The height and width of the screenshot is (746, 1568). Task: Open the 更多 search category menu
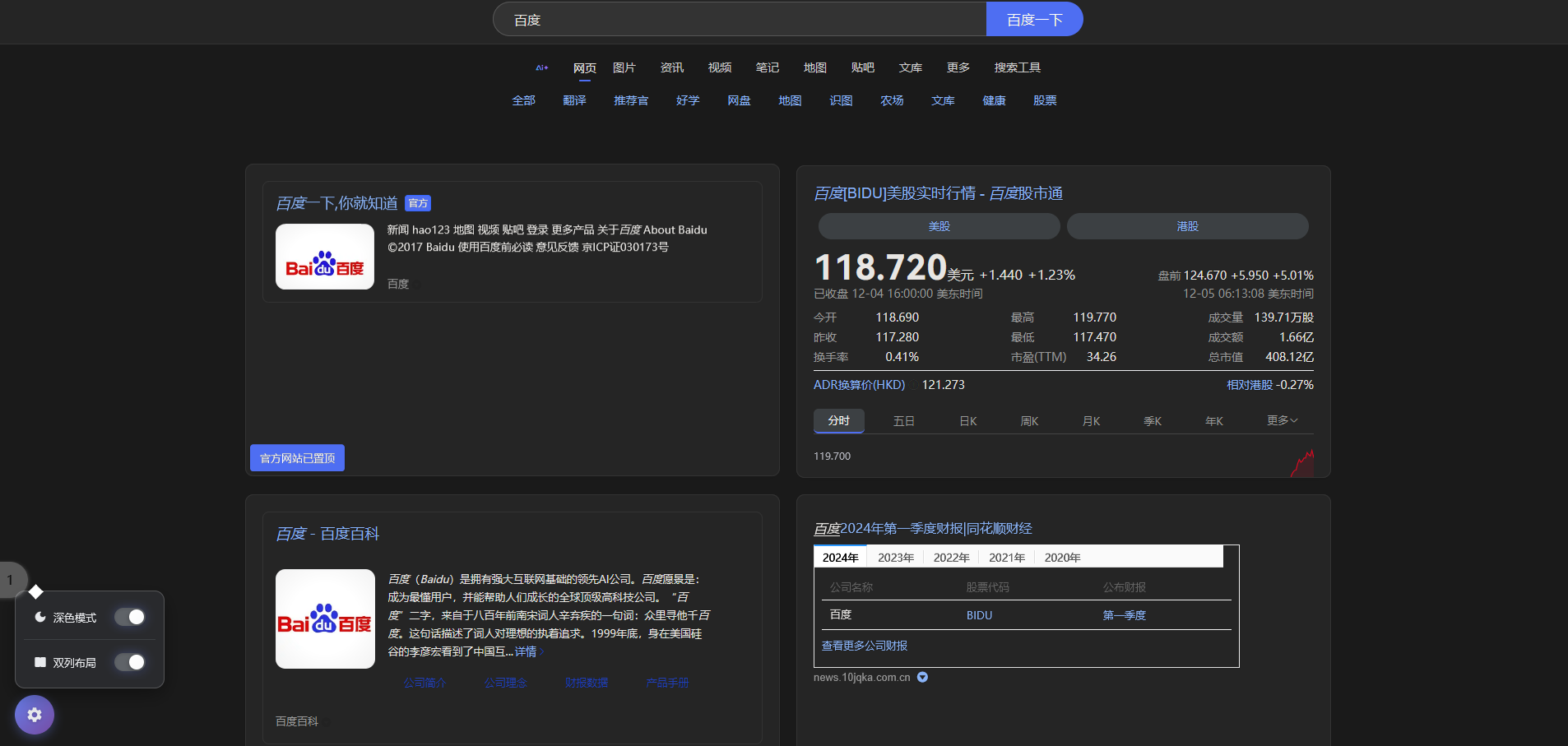coord(958,67)
